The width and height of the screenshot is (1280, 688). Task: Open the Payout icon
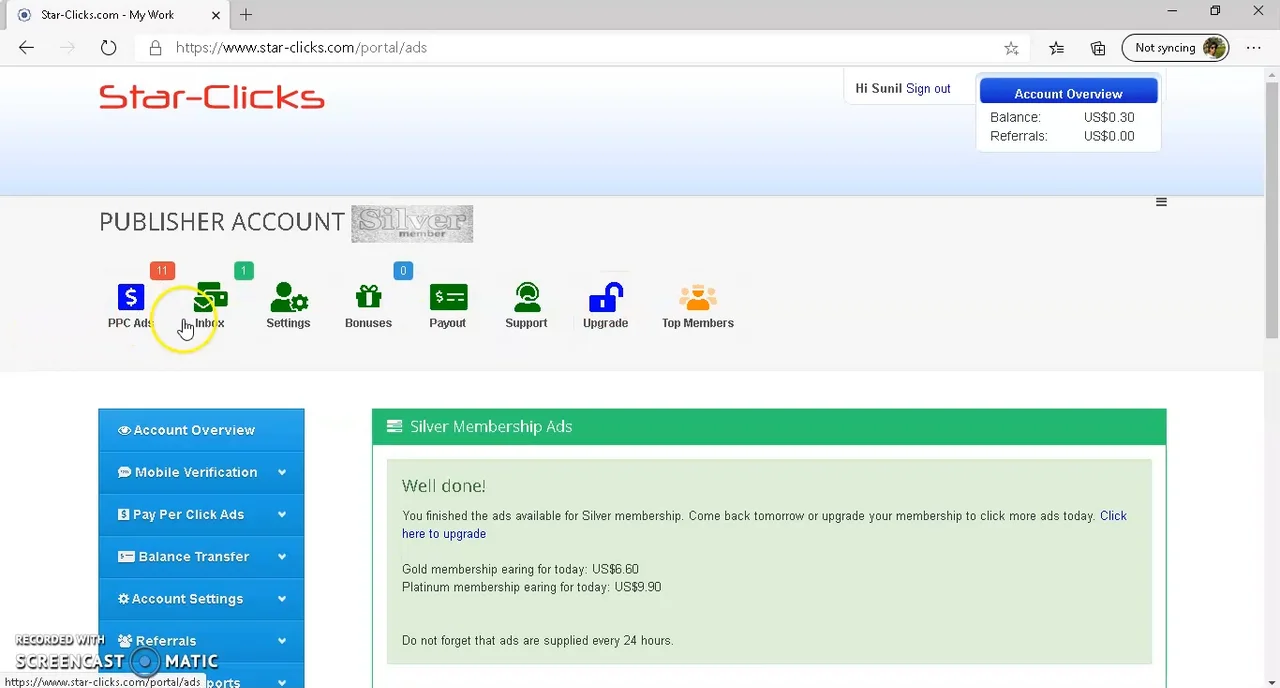point(448,299)
